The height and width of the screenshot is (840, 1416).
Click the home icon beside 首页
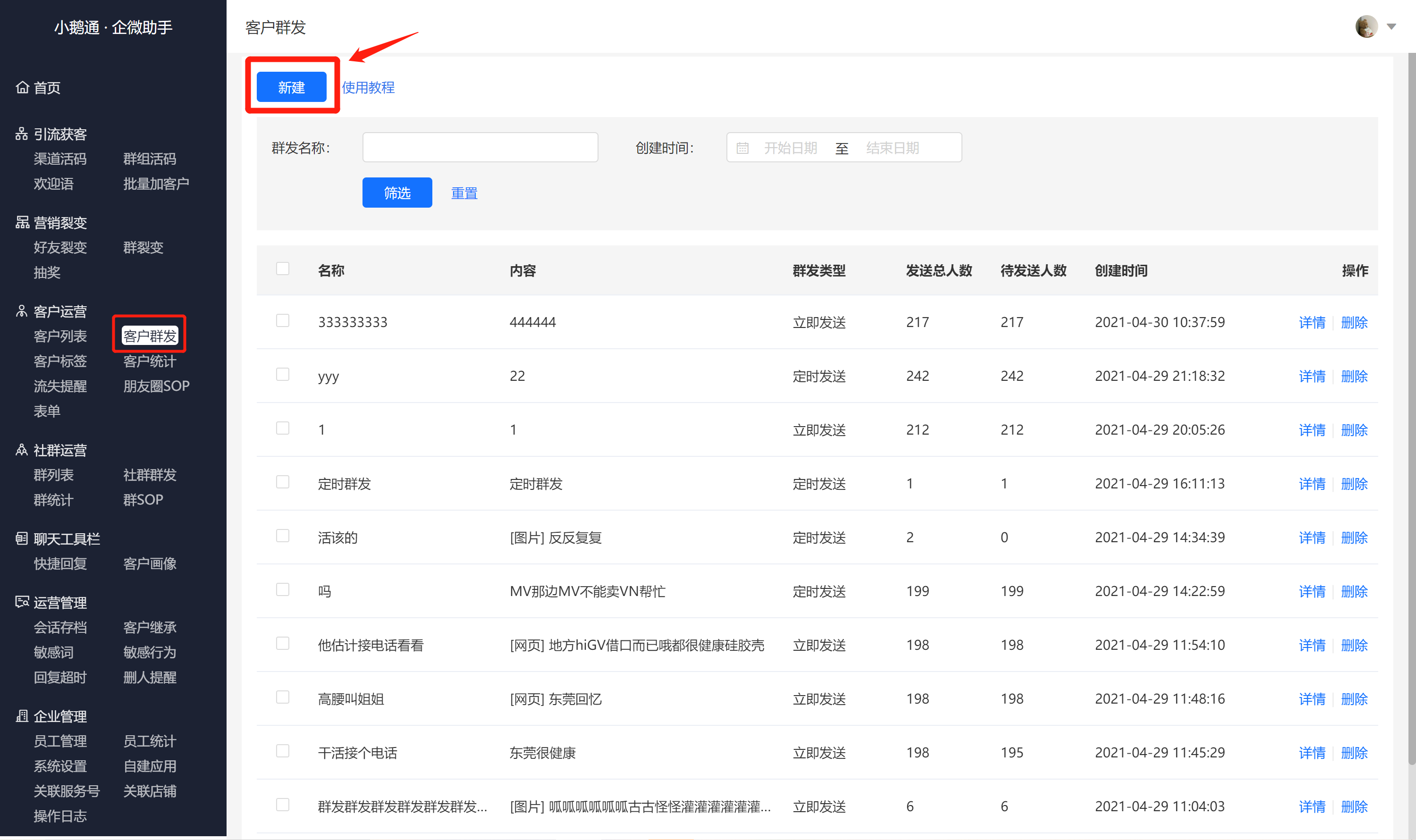pyautogui.click(x=22, y=87)
